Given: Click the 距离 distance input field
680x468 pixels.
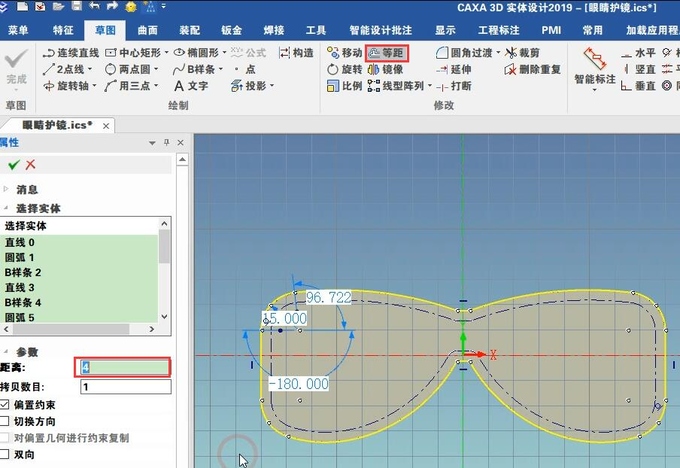Looking at the screenshot, I should pos(125,367).
